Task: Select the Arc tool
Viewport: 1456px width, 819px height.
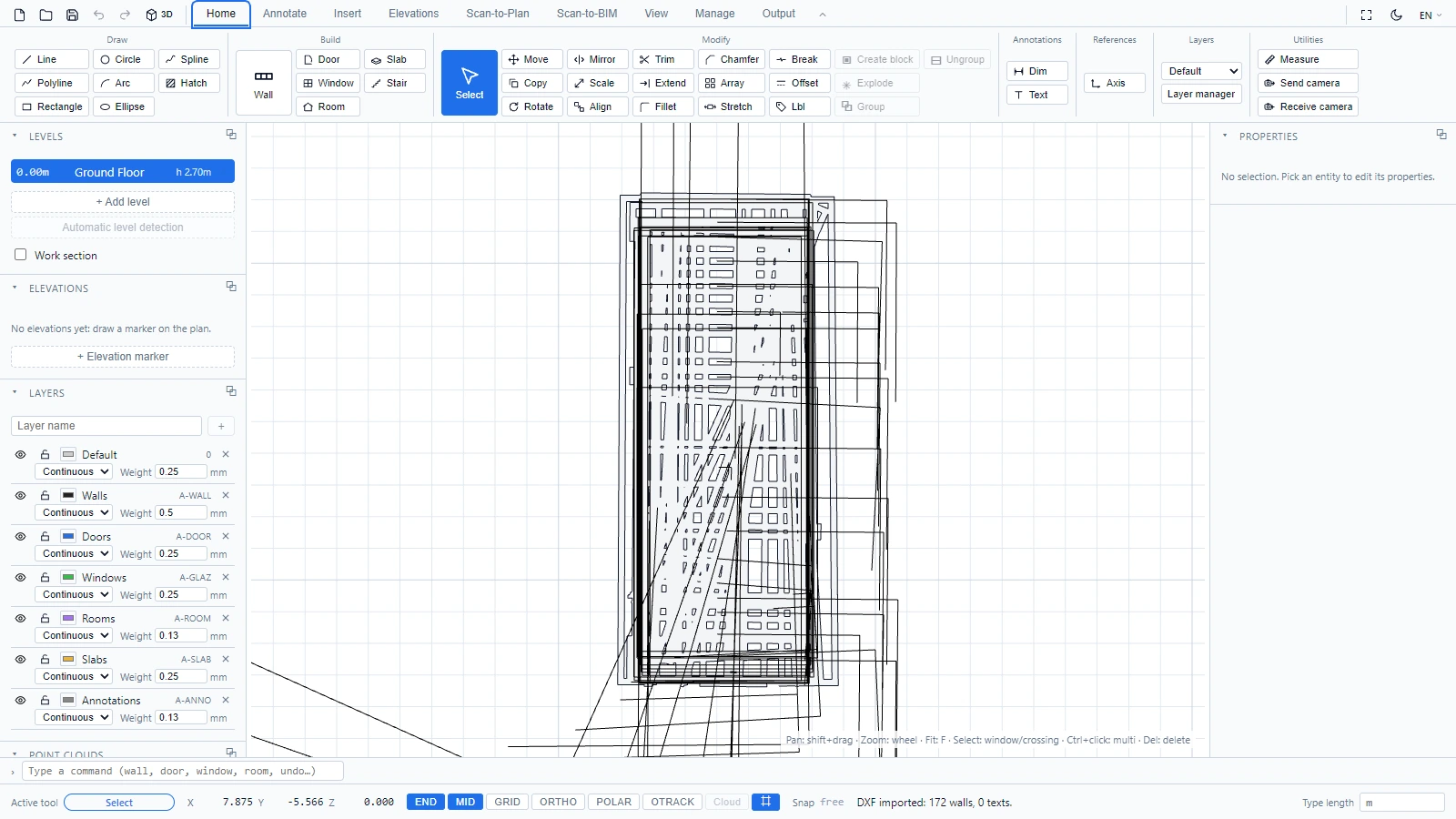Action: tap(124, 83)
